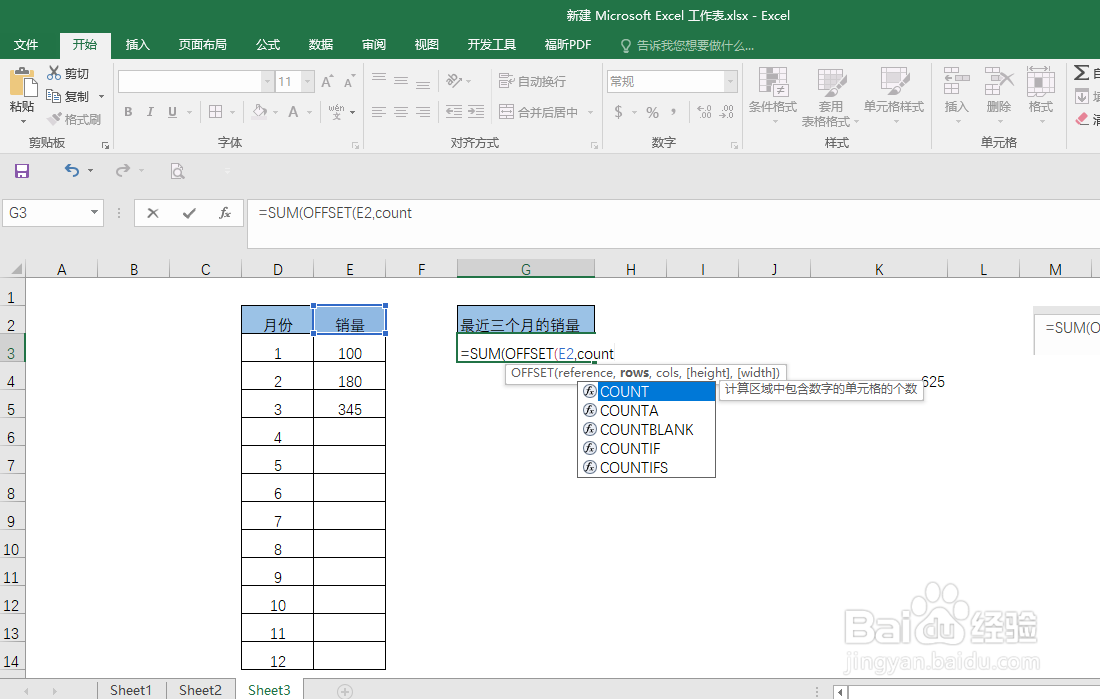The width and height of the screenshot is (1100, 699).
Task: Click the percent style icon
Action: (x=652, y=112)
